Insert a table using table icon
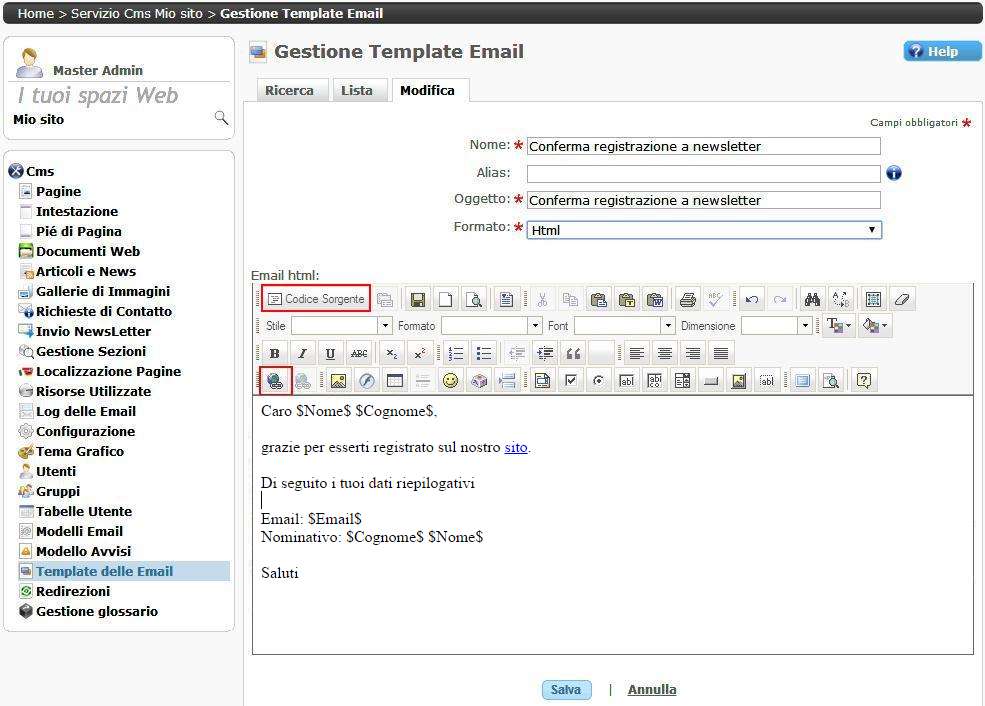The width and height of the screenshot is (985, 706). point(395,381)
